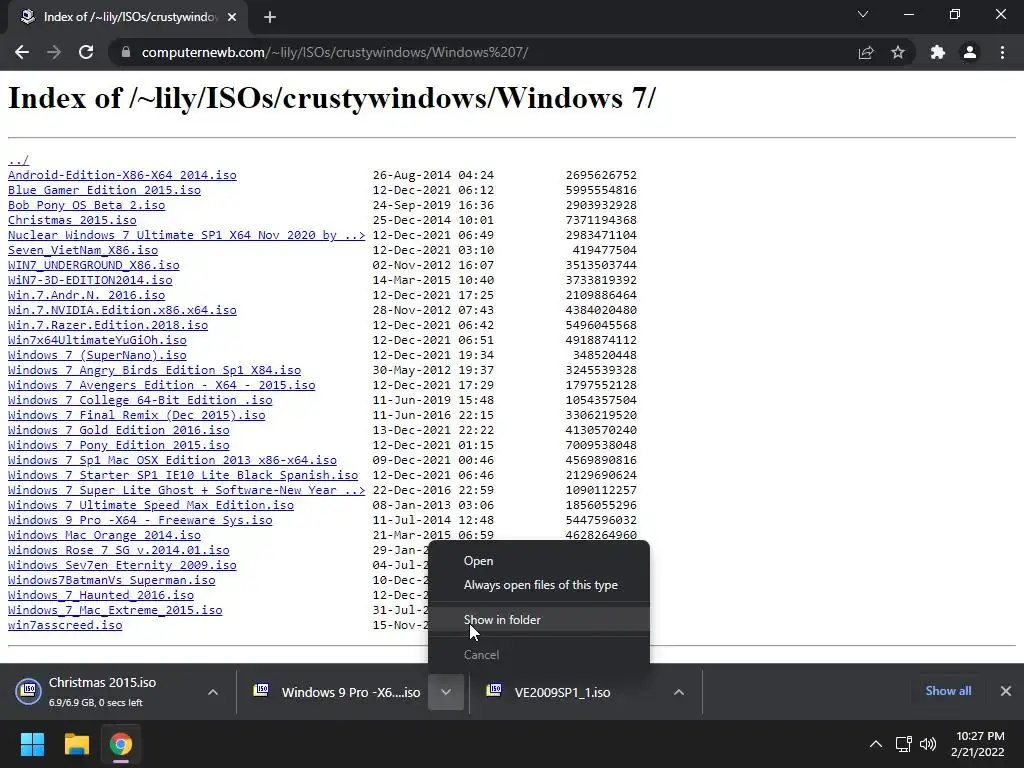Select the Index of browser tab
The image size is (1024, 768).
pos(127,17)
